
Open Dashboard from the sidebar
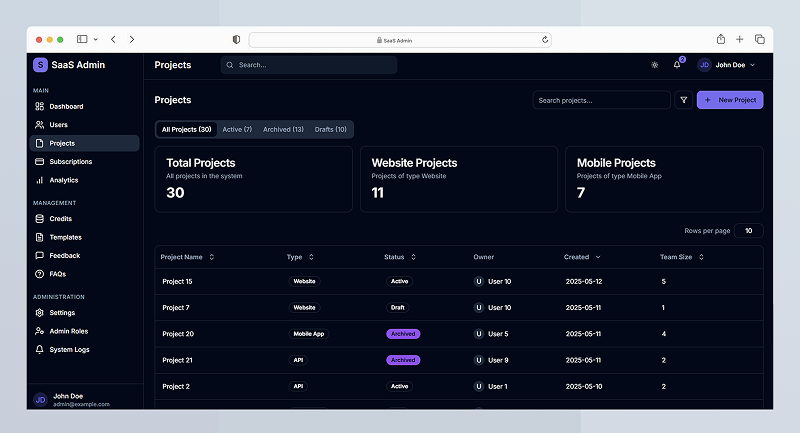(x=66, y=106)
